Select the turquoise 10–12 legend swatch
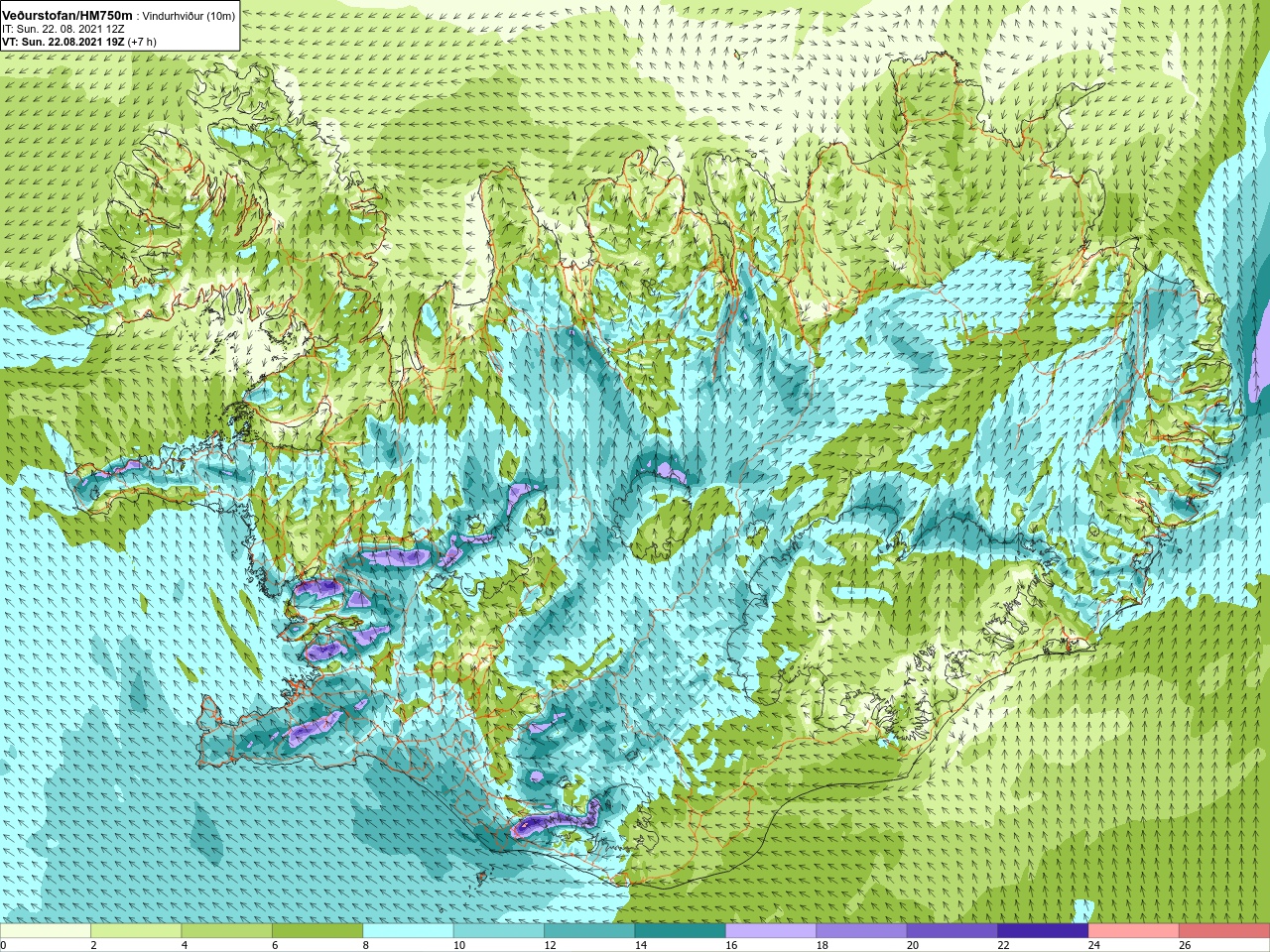This screenshot has height=952, width=1270. pos(499,931)
